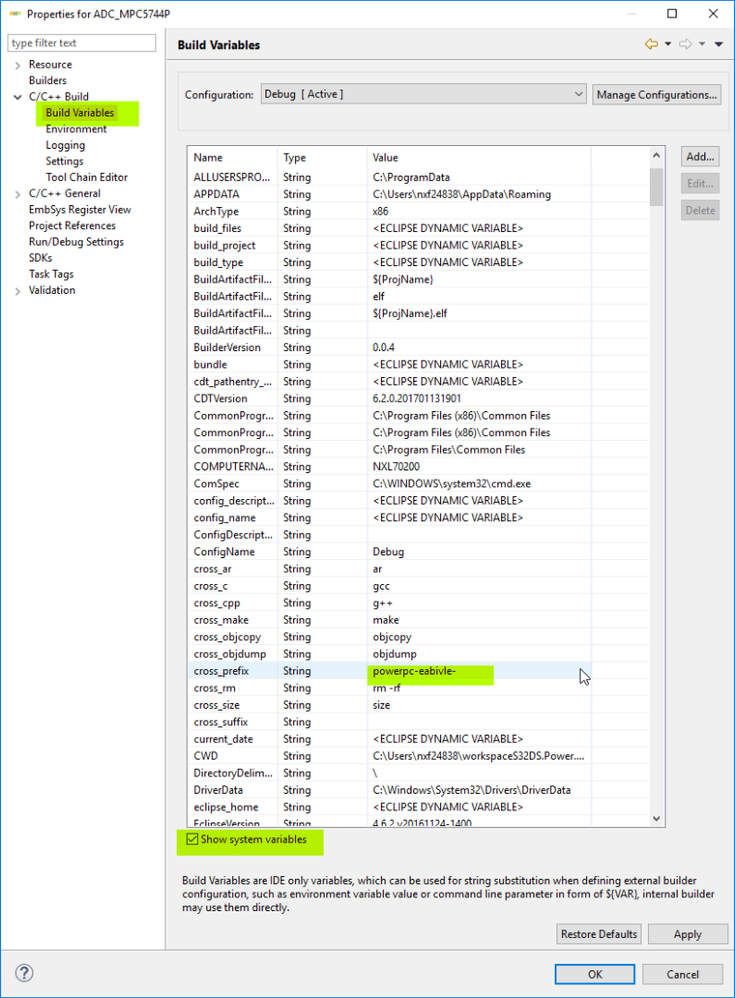Select SDKs in the tree
735x998 pixels.
(x=40, y=258)
